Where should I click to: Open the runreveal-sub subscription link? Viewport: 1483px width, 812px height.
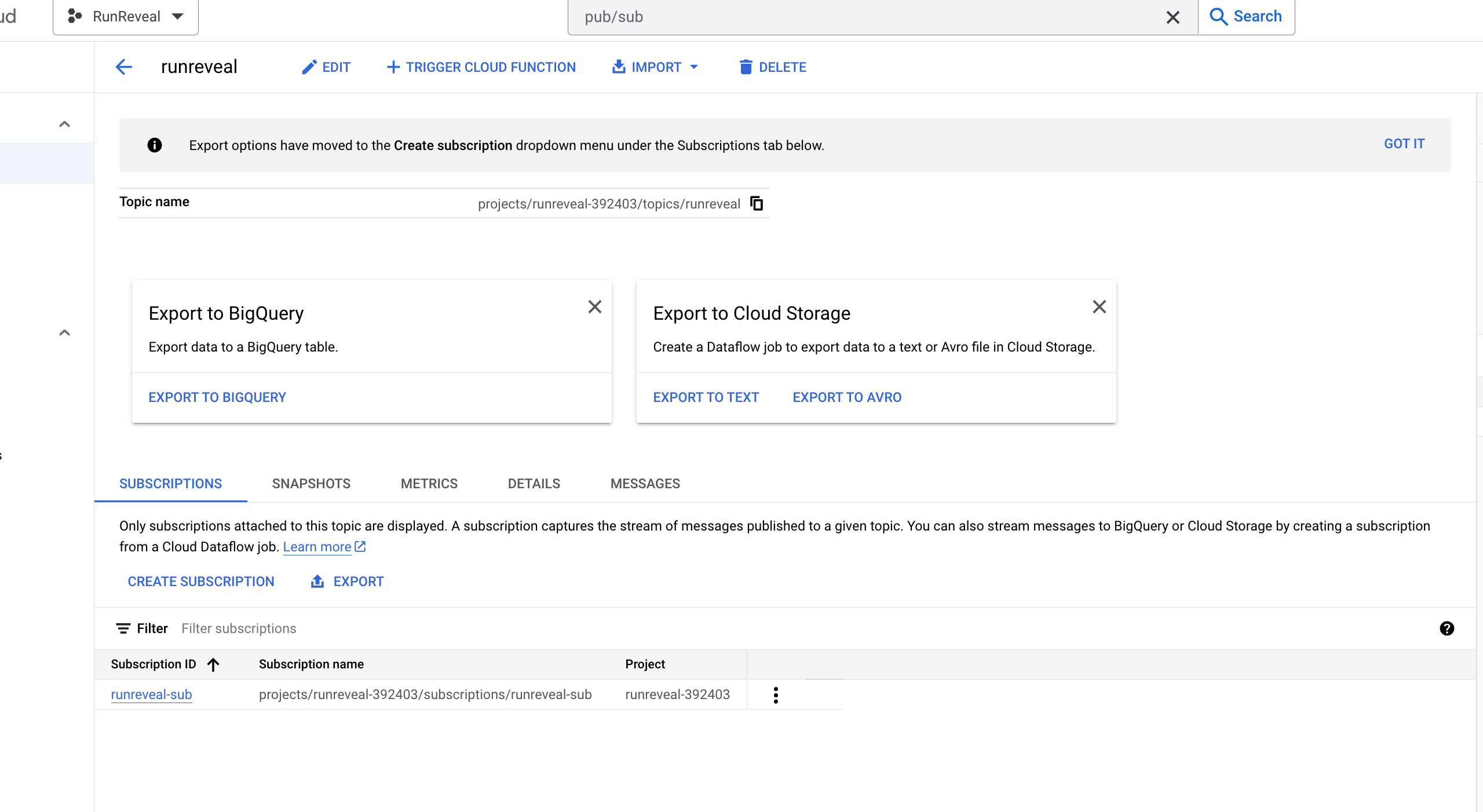pos(151,694)
